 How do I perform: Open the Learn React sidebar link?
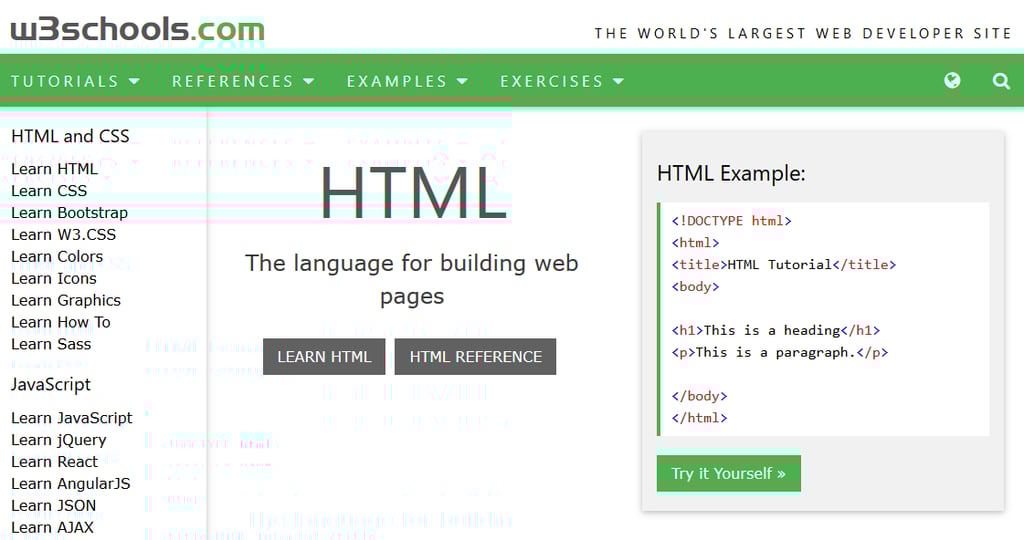click(54, 462)
